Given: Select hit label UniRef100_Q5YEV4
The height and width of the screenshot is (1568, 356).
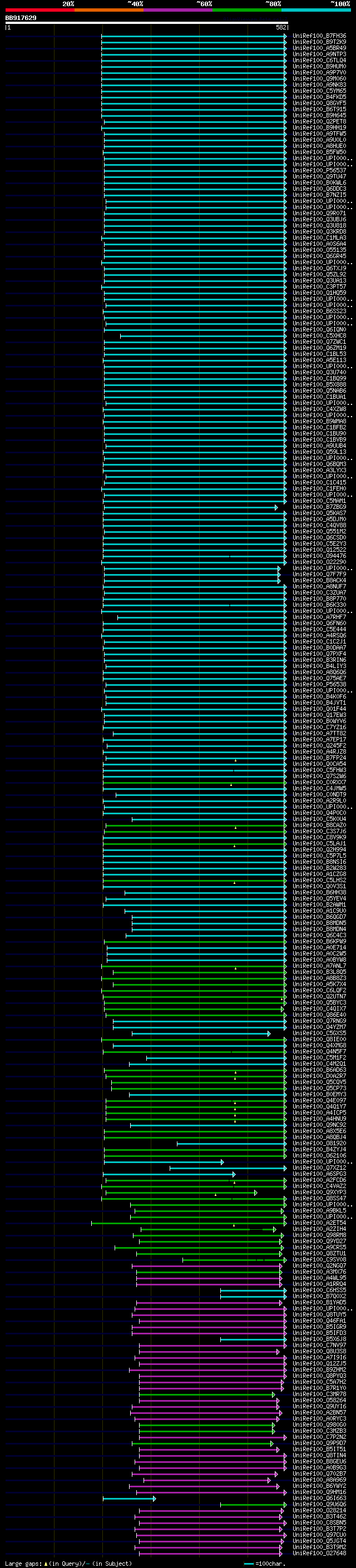Looking at the screenshot, I should point(319,898).
